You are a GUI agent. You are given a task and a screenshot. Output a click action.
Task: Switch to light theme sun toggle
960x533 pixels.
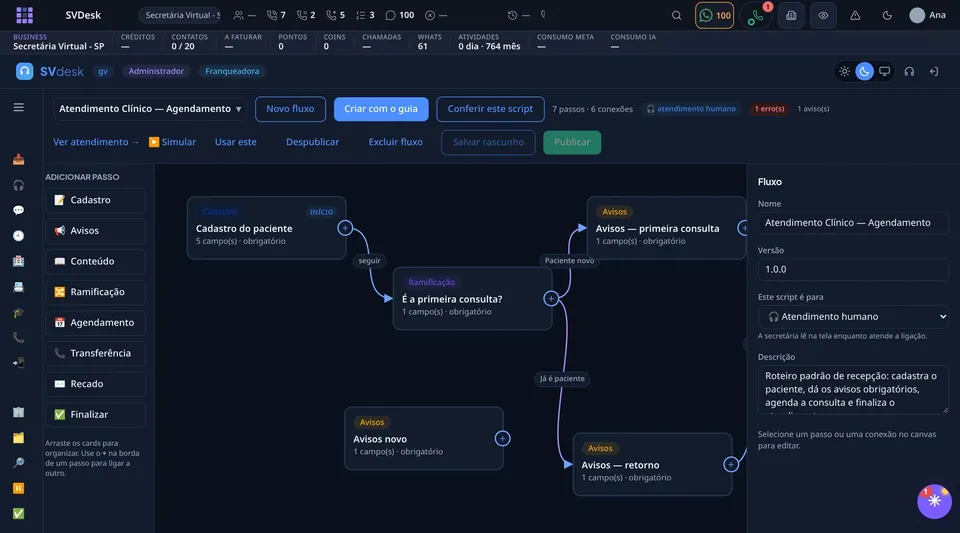click(x=844, y=72)
